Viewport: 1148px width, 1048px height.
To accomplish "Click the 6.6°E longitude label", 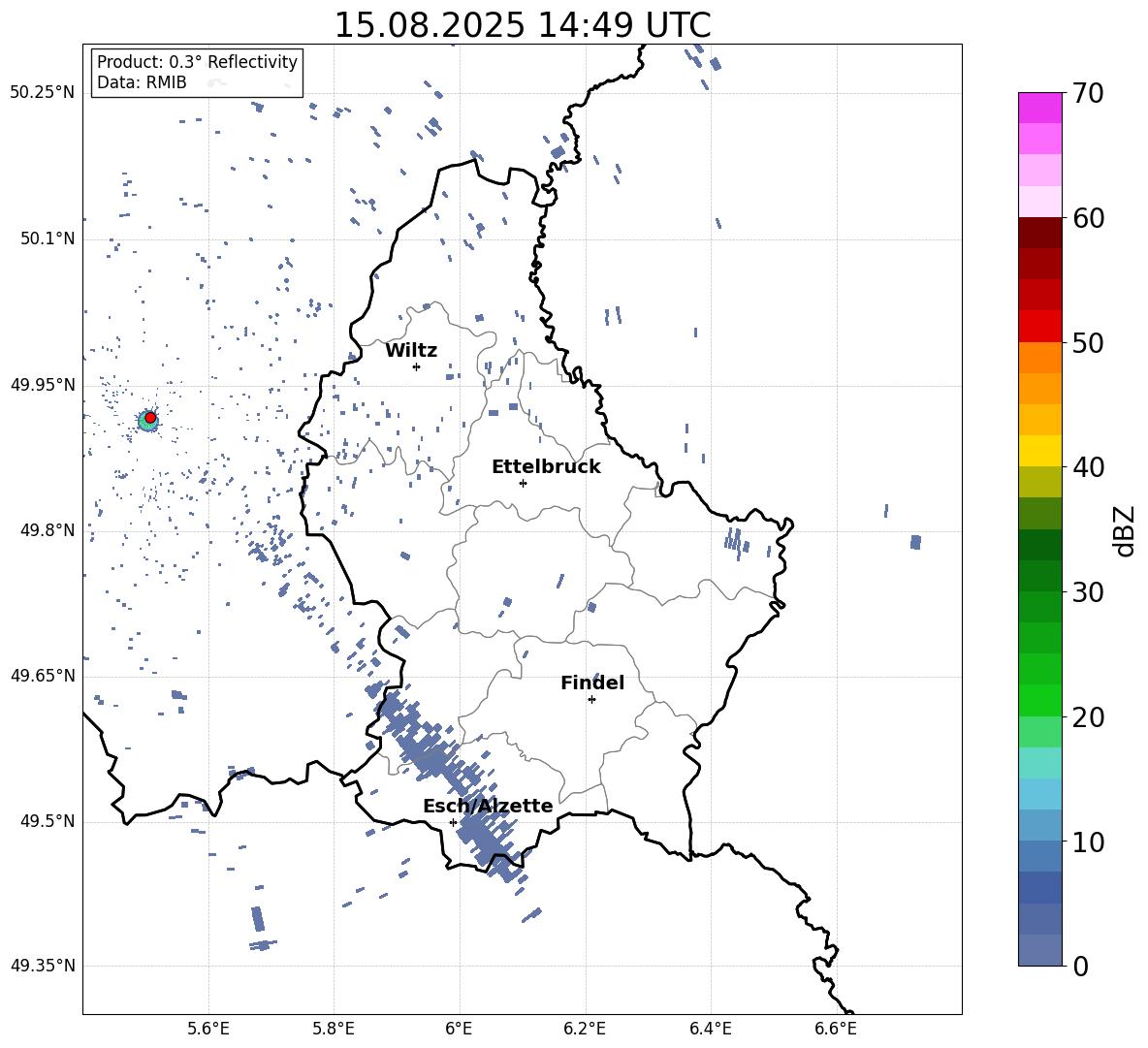I will pos(836,1029).
